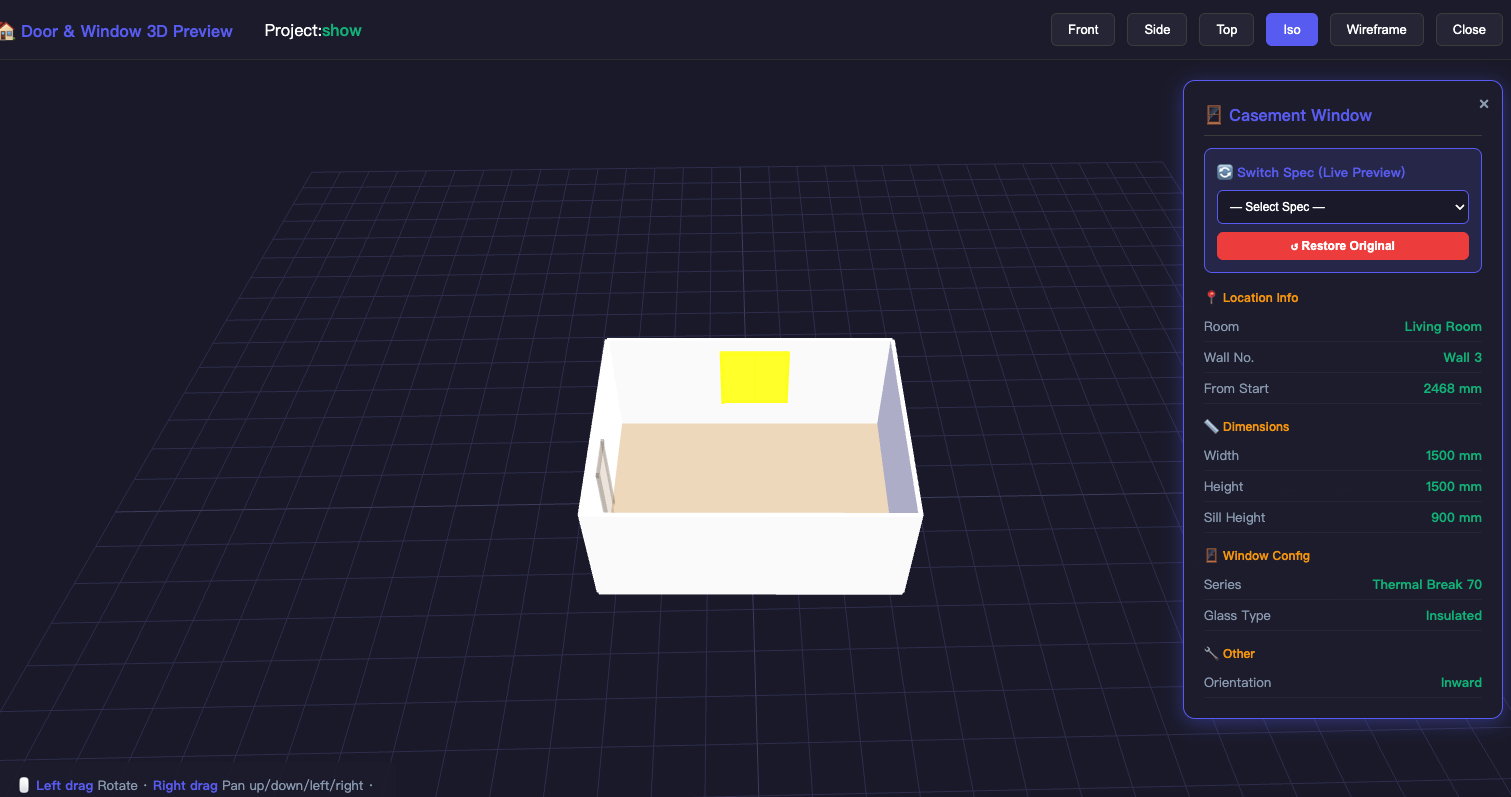
Task: Click the Casement Window panel title icon
Action: (x=1214, y=115)
